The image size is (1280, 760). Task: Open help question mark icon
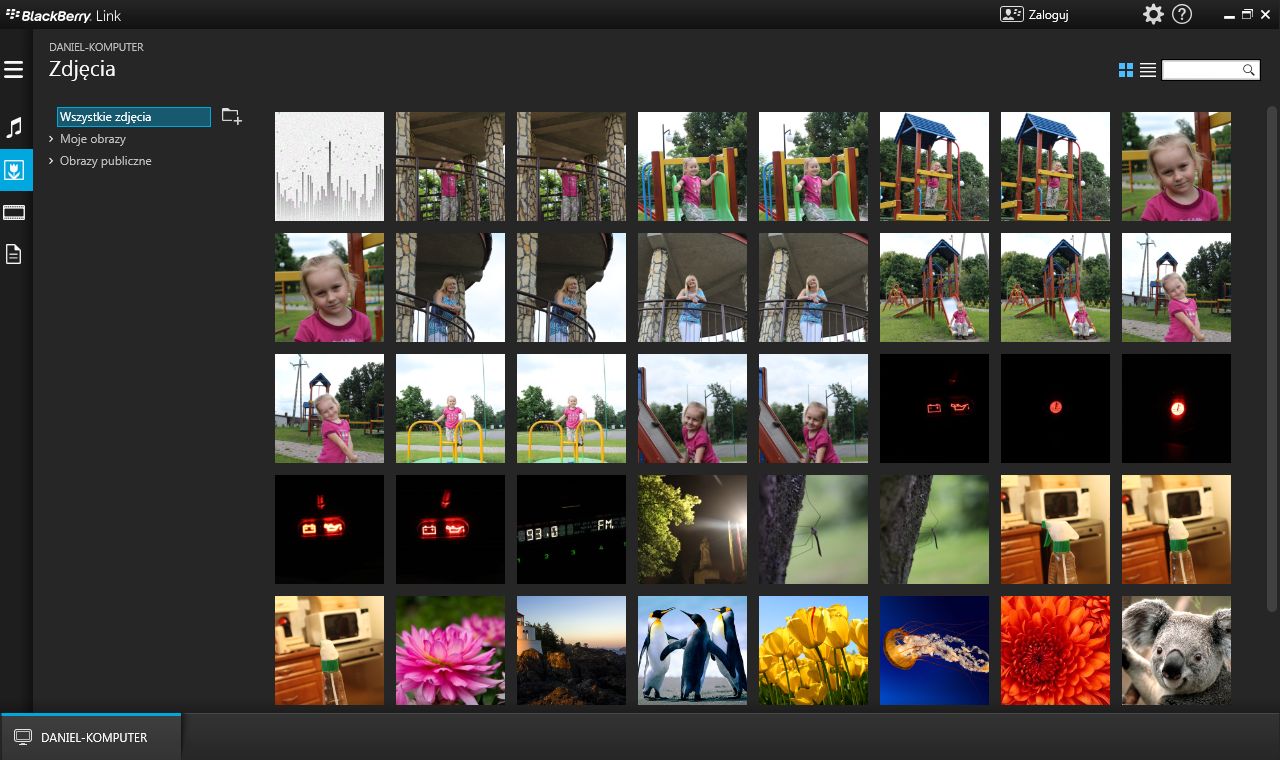pos(1182,14)
